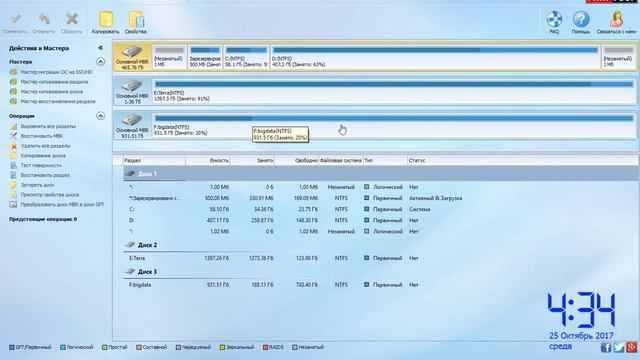Select the E:Terra(NTFS) partition bar
This screenshot has width=640, height=360.
[394, 91]
